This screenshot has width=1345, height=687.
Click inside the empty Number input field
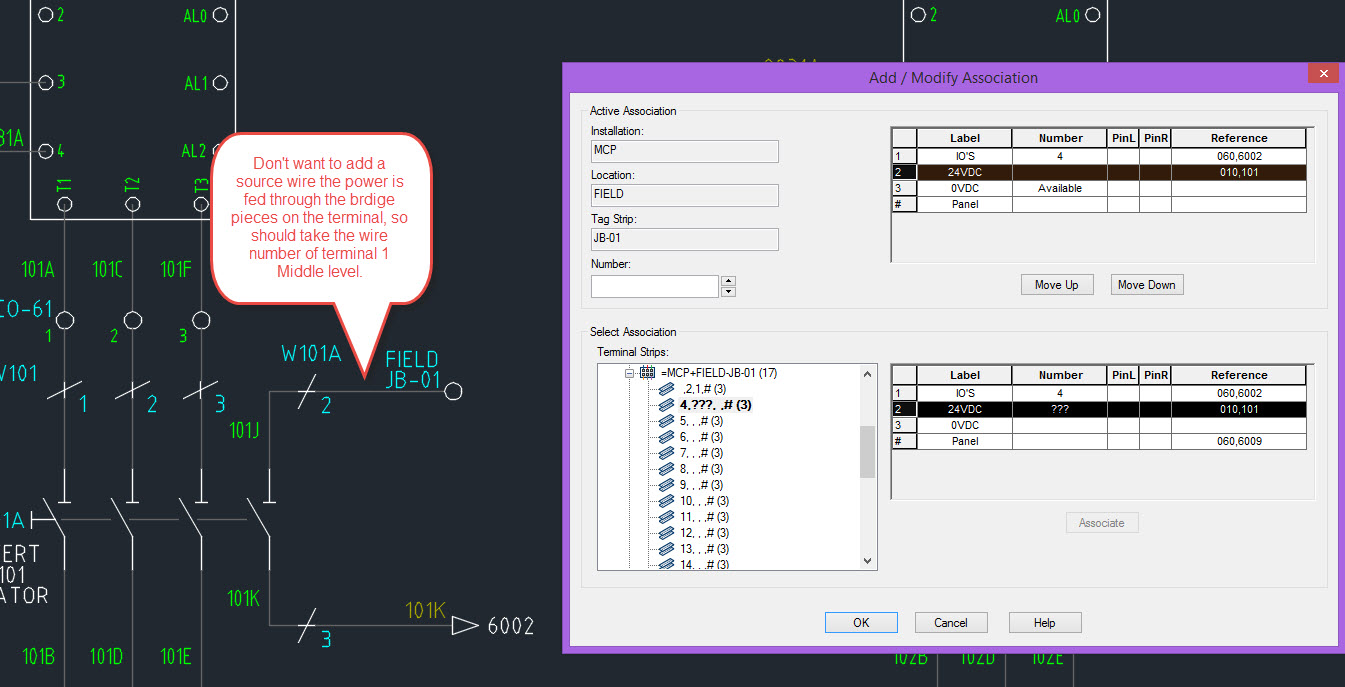(x=654, y=286)
